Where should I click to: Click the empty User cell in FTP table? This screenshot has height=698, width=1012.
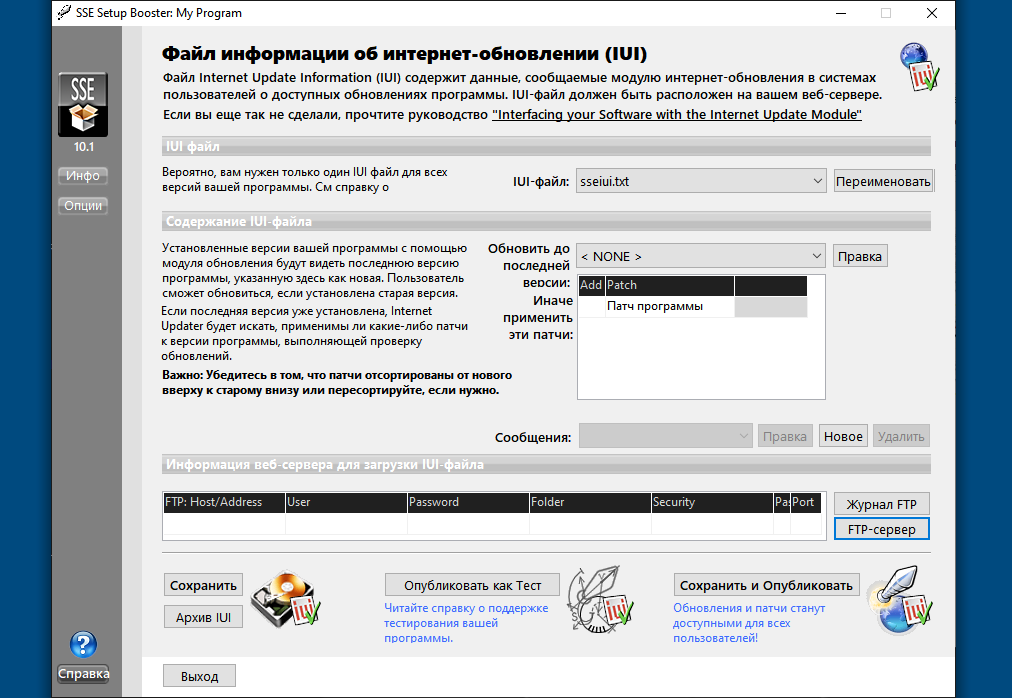coord(346,524)
